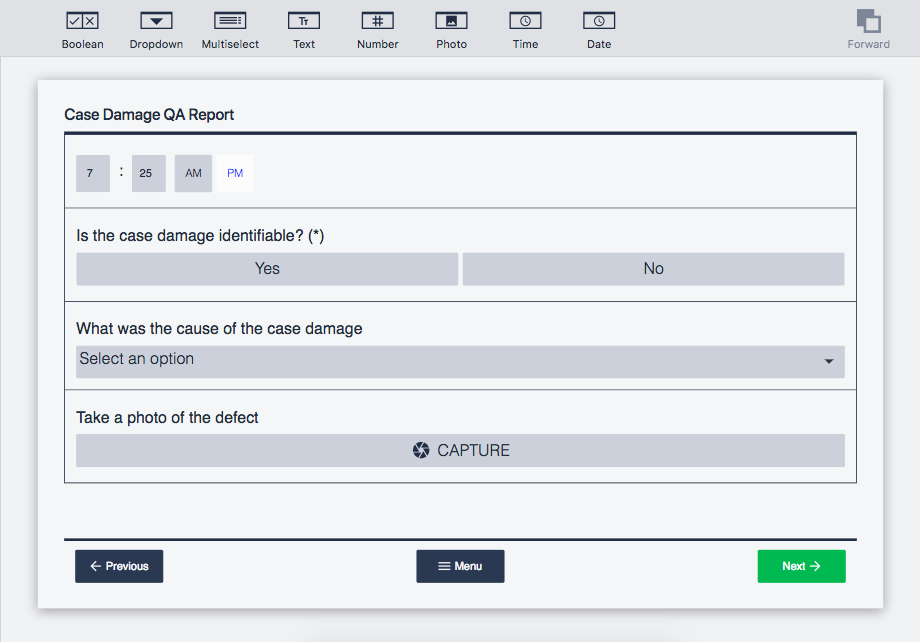Select the Boolean field type icon

point(82,21)
